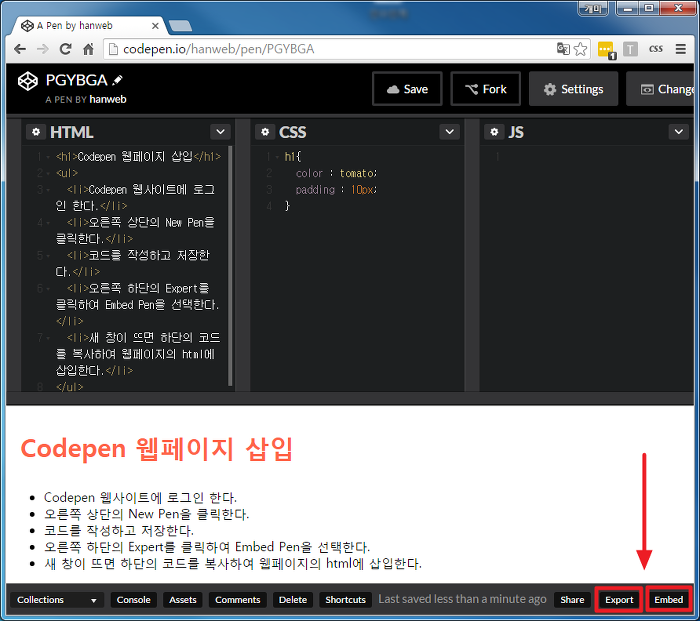This screenshot has width=700, height=621.
Task: Click the preview heading 'Codepen 웹페이지 삽입'
Action: tap(157, 449)
